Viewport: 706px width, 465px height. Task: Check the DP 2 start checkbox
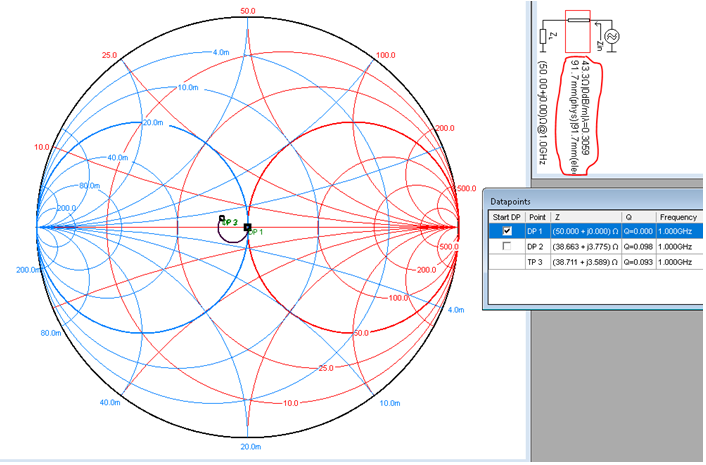[x=507, y=246]
